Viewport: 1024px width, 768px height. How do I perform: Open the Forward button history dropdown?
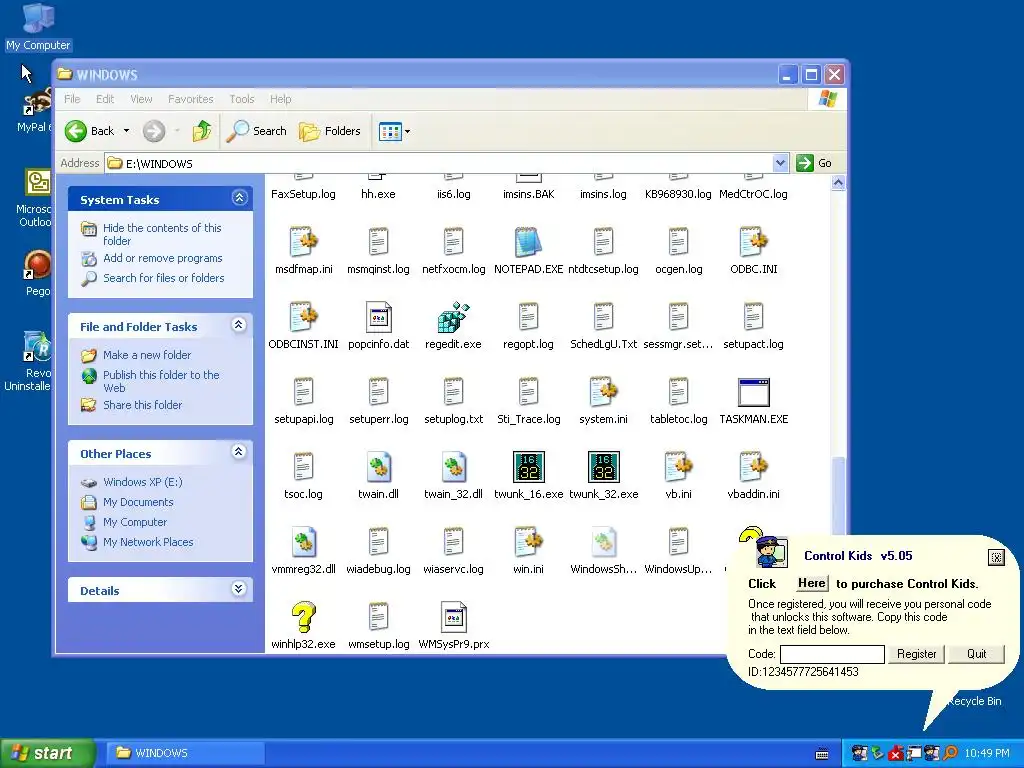[x=177, y=131]
